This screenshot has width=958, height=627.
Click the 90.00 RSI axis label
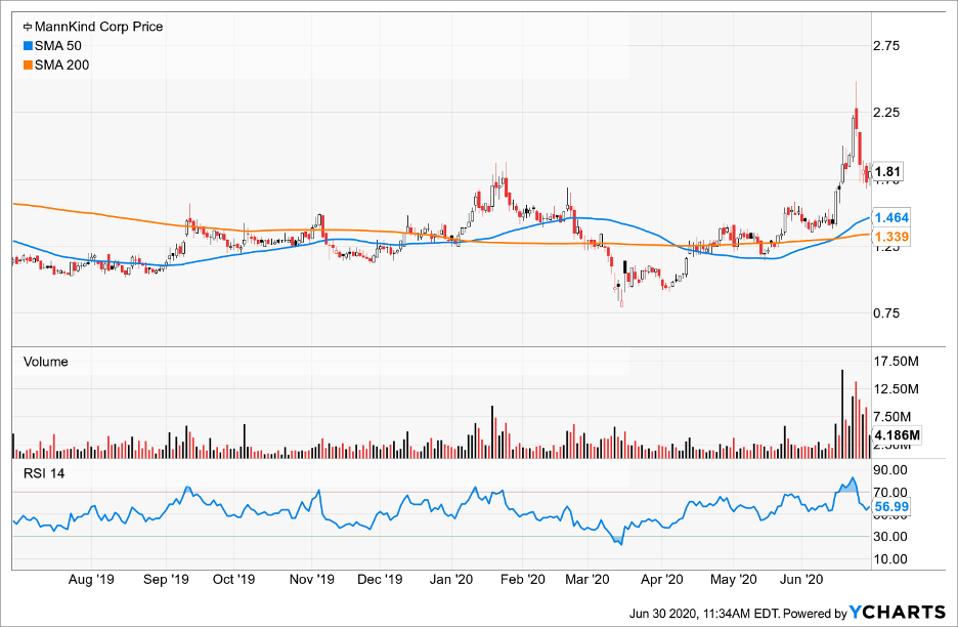click(891, 470)
